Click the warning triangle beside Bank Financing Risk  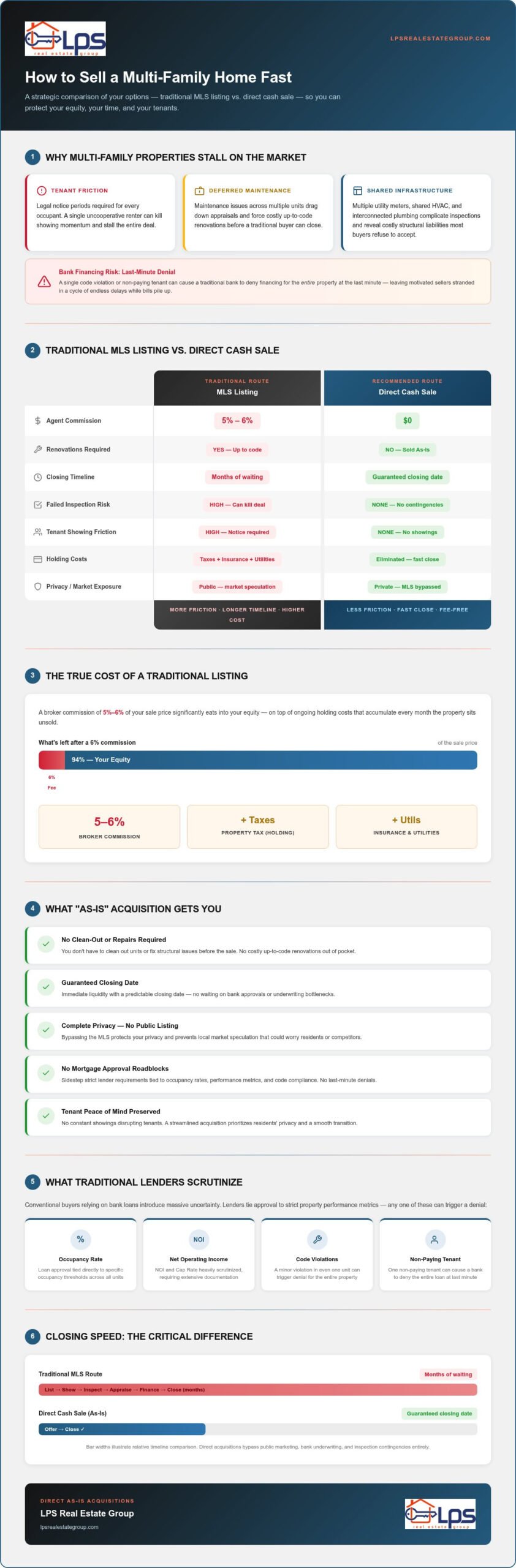coord(44,281)
